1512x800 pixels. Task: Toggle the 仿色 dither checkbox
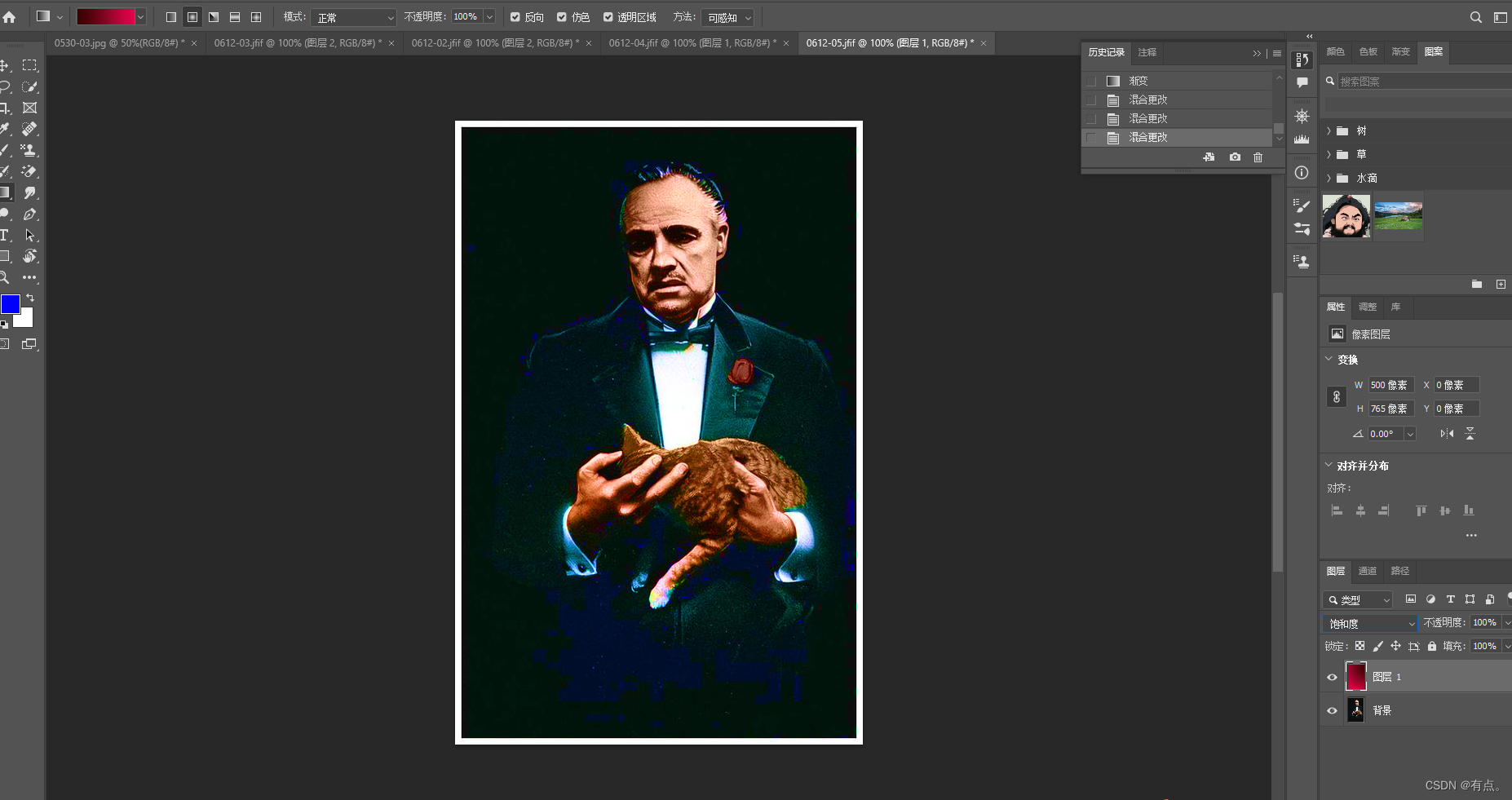(562, 17)
